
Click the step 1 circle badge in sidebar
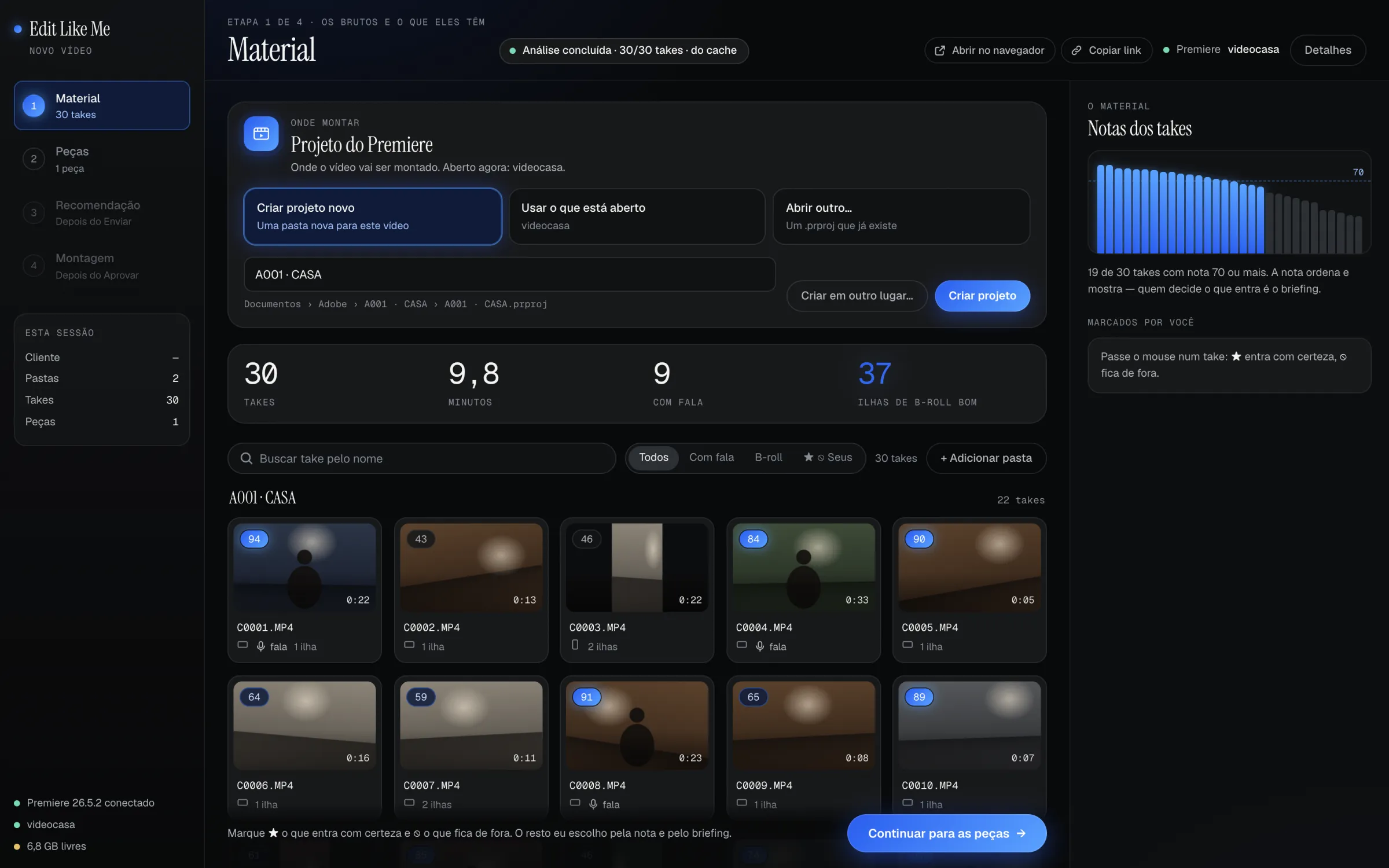coord(34,106)
